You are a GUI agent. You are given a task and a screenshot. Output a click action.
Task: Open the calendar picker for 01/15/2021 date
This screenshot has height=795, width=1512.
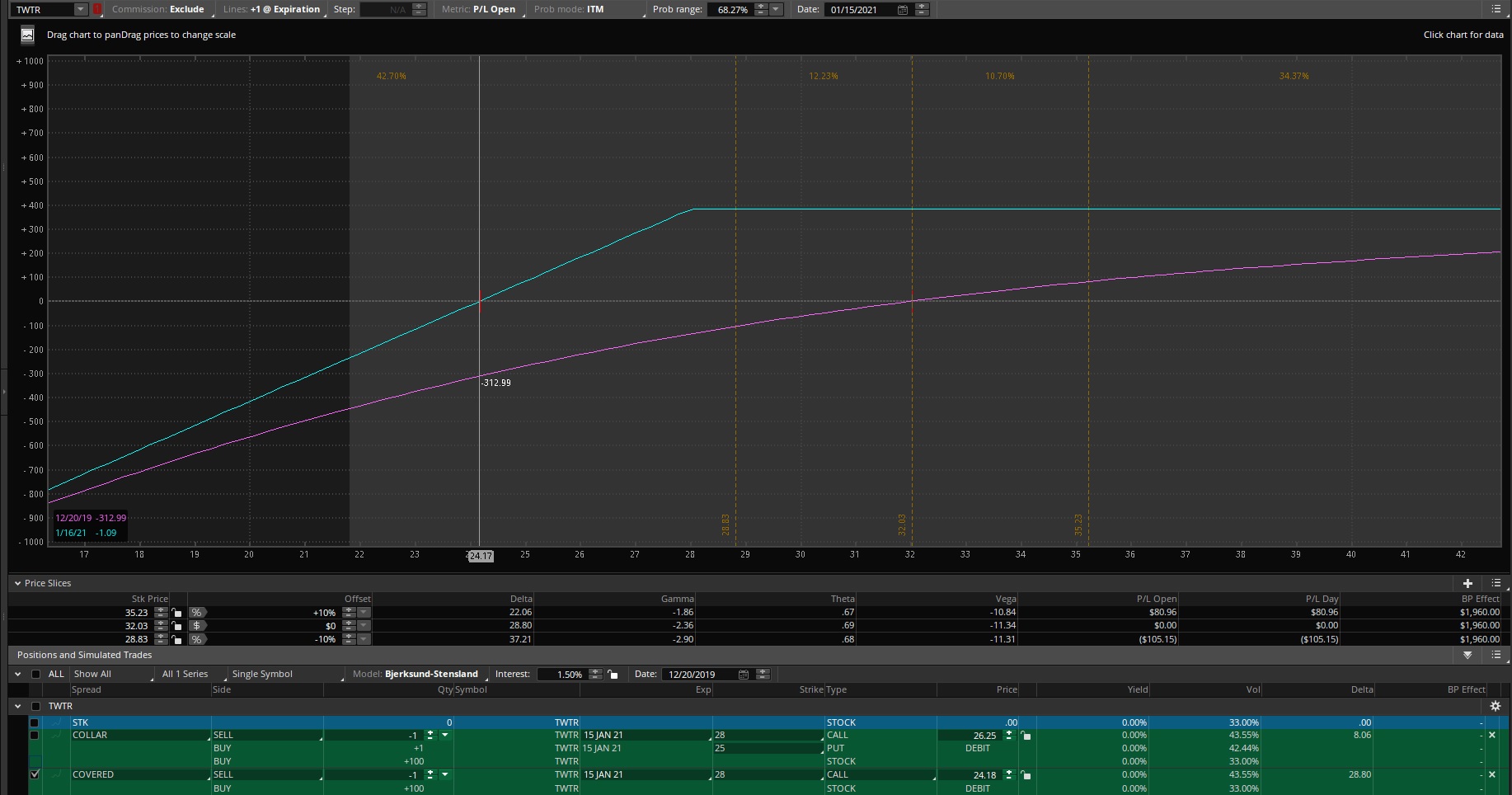pos(903,10)
